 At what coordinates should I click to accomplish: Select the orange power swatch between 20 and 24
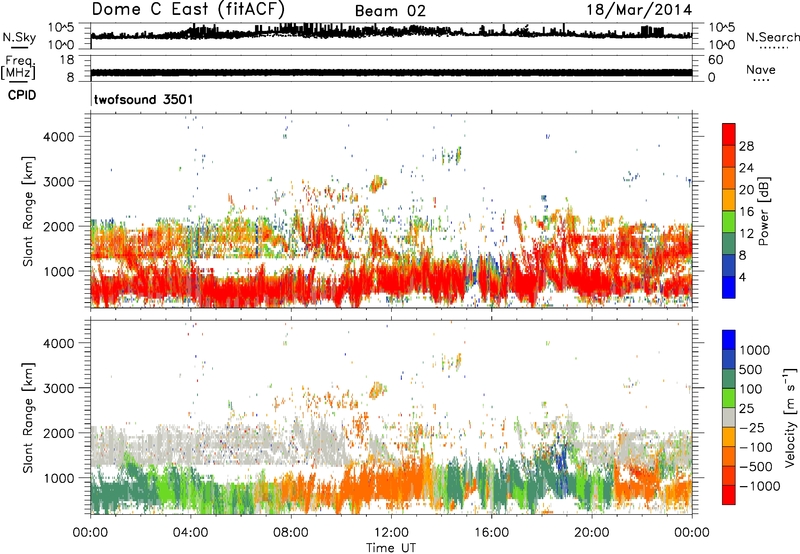(729, 179)
